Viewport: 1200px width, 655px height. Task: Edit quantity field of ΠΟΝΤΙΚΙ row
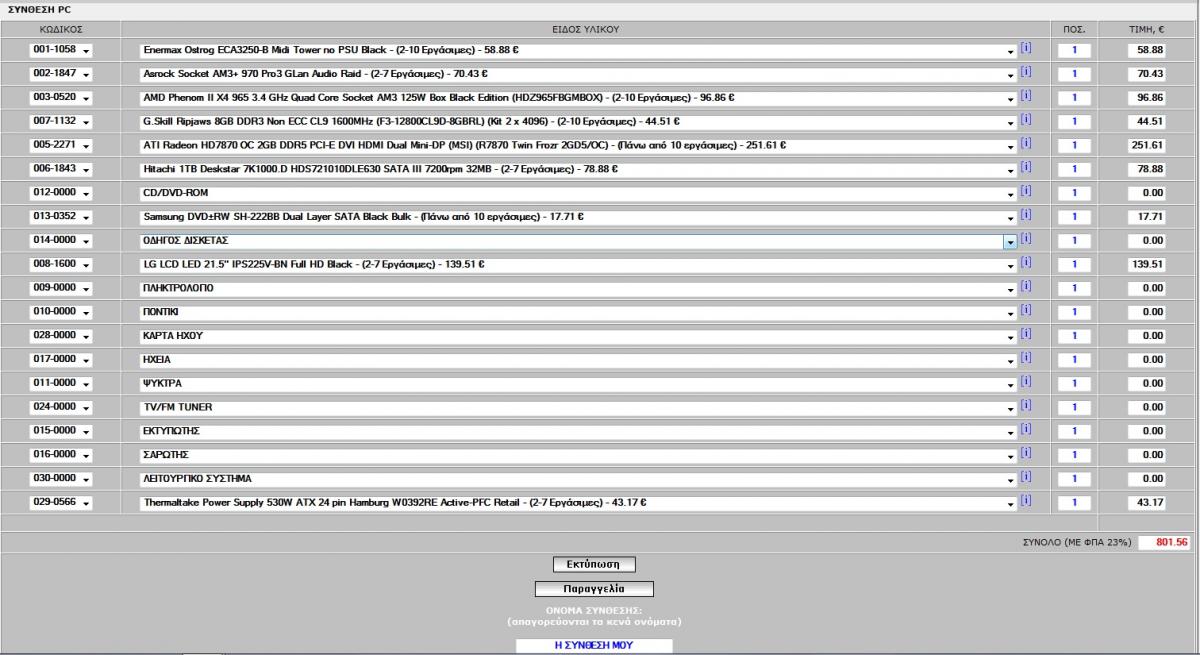point(1074,313)
